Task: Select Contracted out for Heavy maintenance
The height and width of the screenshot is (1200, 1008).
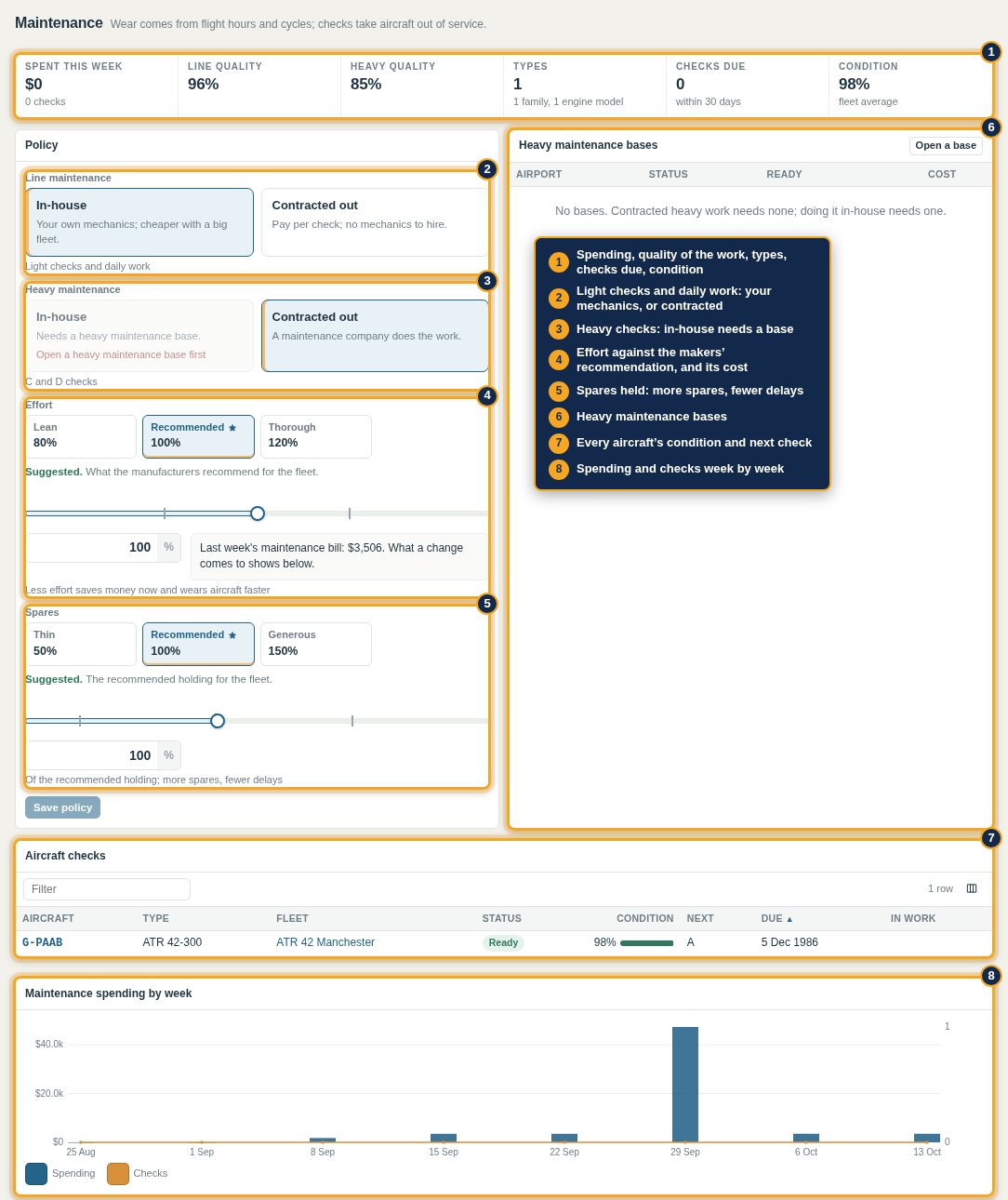Action: (375, 336)
